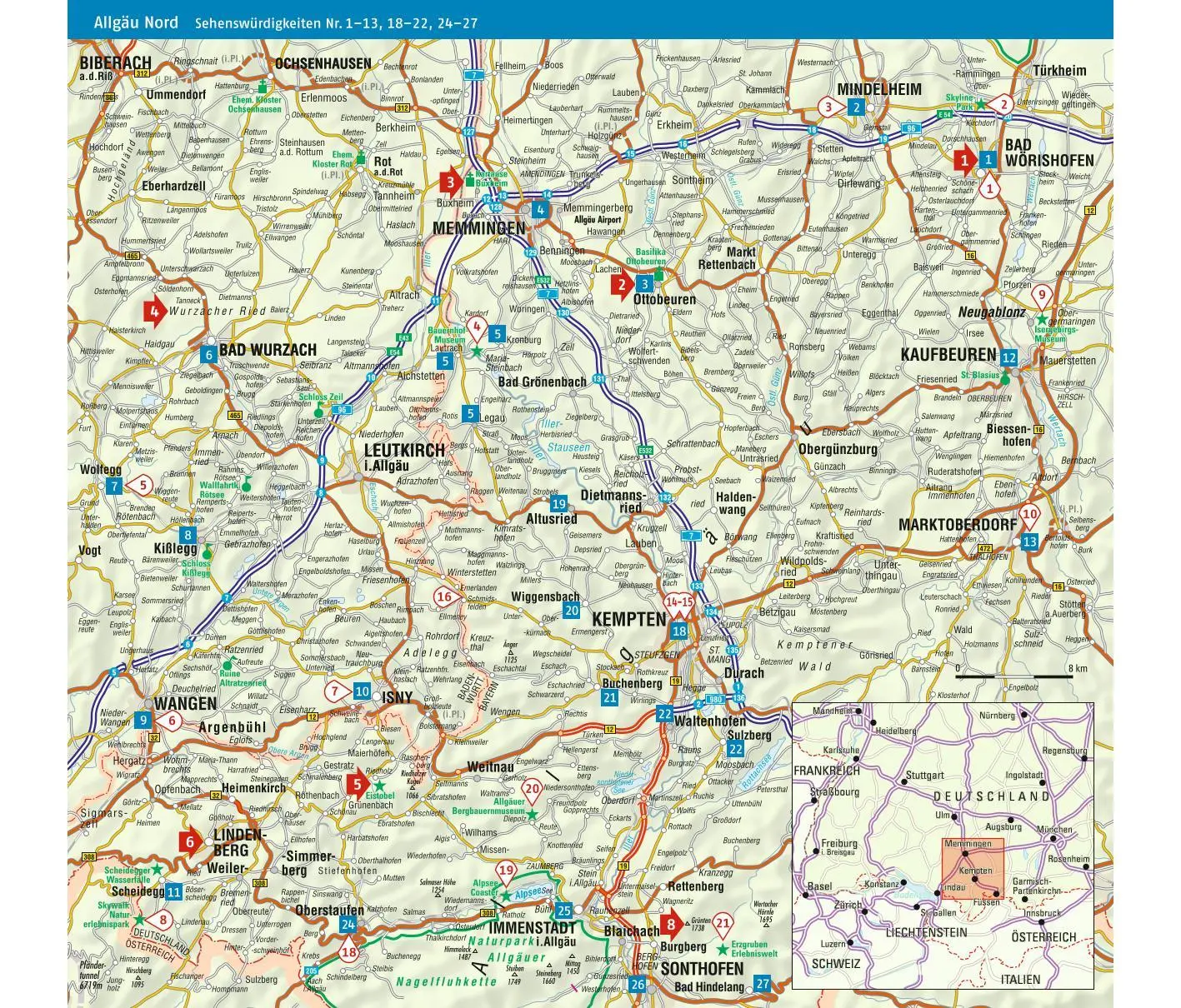Click blue square 27 by Bad Hindelang
The image size is (1181, 1008).
click(763, 984)
